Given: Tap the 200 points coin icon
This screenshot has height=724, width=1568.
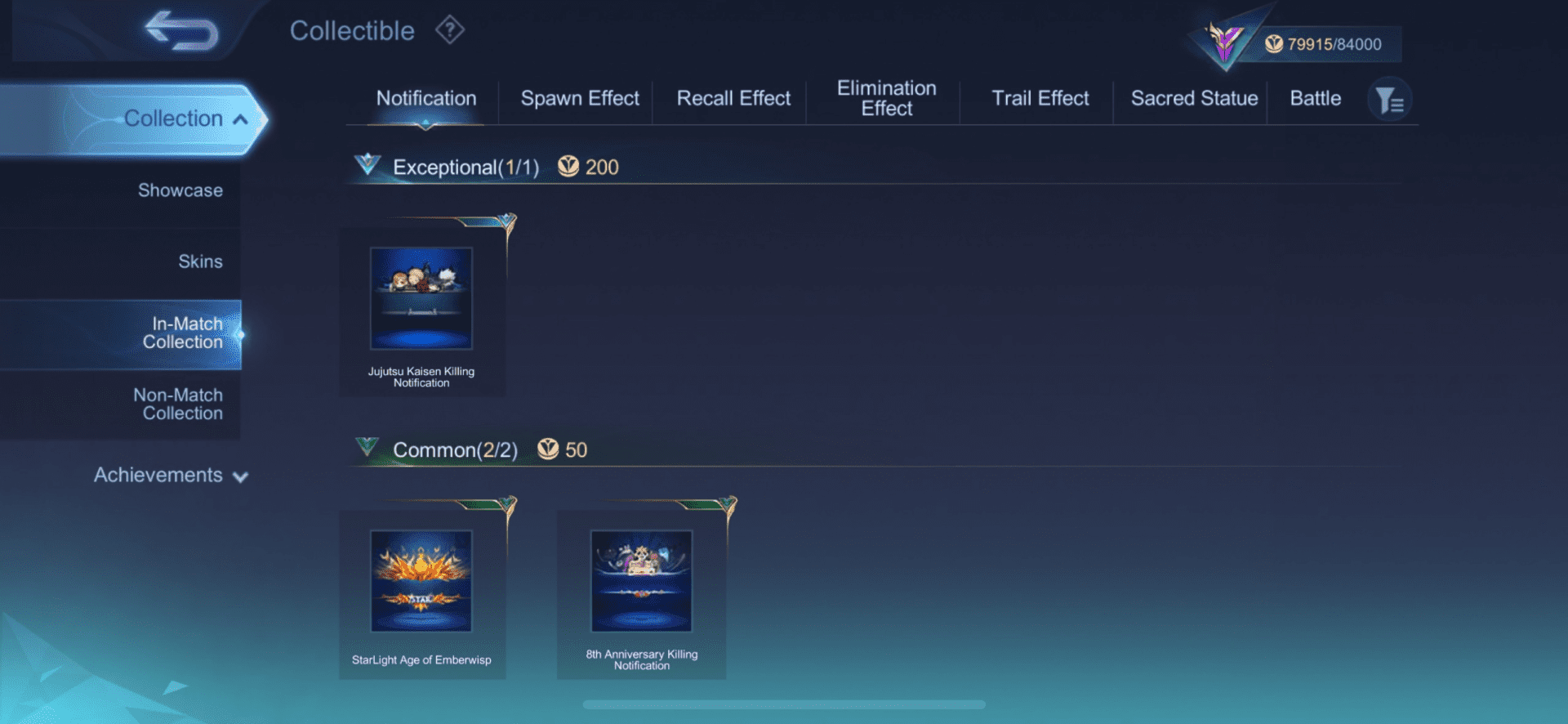Looking at the screenshot, I should (x=568, y=167).
